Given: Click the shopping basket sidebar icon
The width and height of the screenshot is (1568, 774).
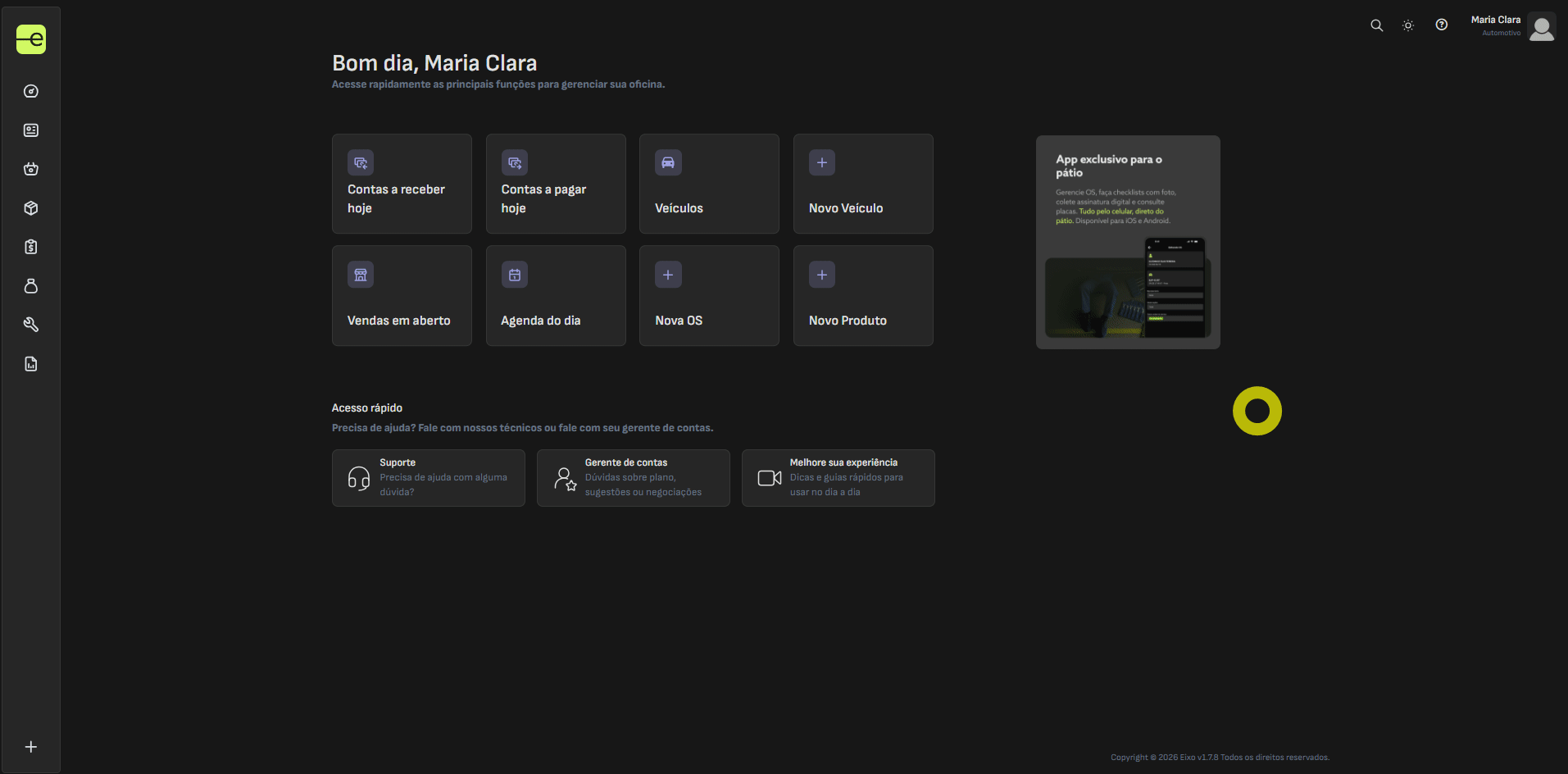Looking at the screenshot, I should click(x=31, y=169).
